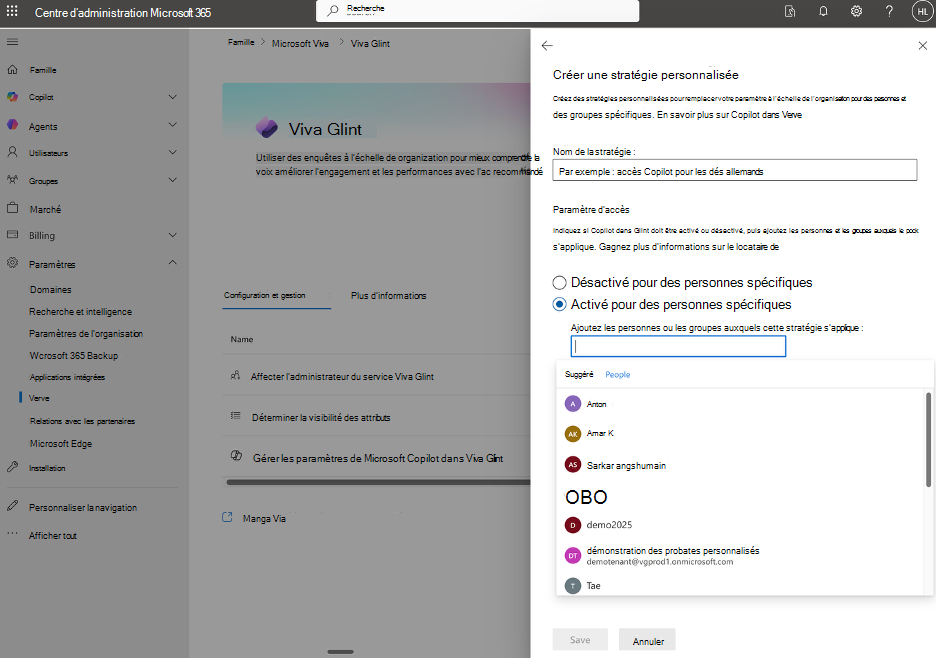Click the Manga Via external link icon
This screenshot has width=936, height=658.
227,517
